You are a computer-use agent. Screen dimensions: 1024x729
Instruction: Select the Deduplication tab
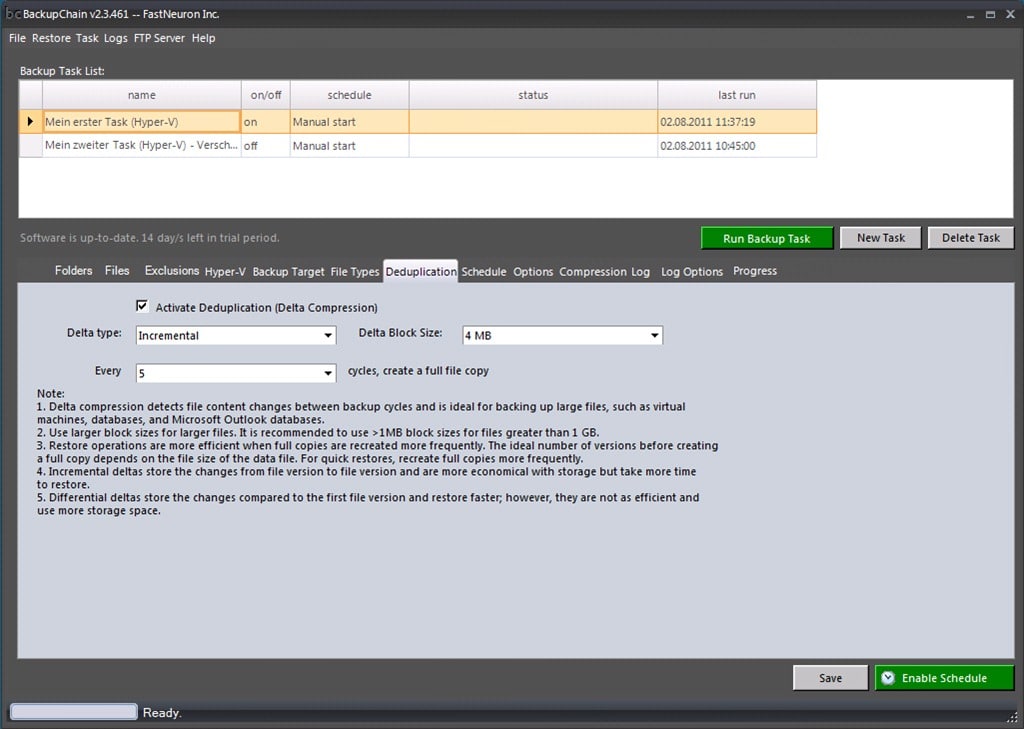[x=421, y=272]
